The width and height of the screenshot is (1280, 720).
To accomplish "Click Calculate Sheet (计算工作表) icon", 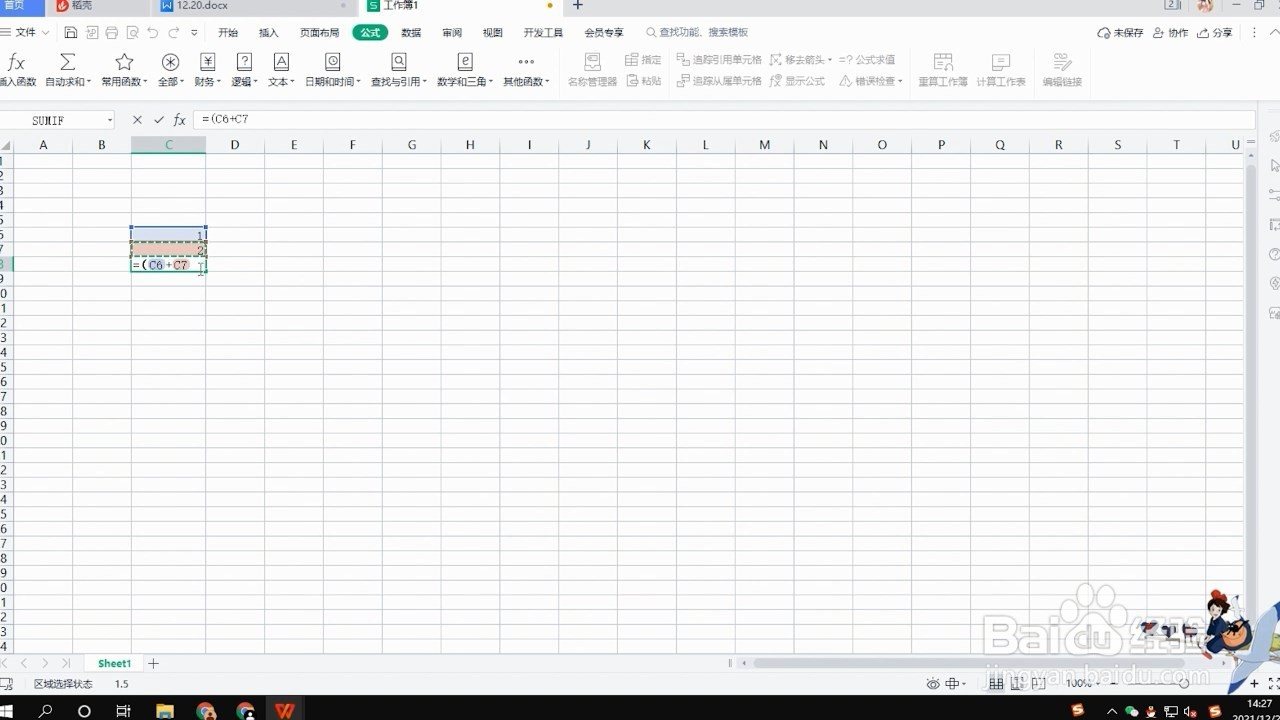I will coord(1001,62).
